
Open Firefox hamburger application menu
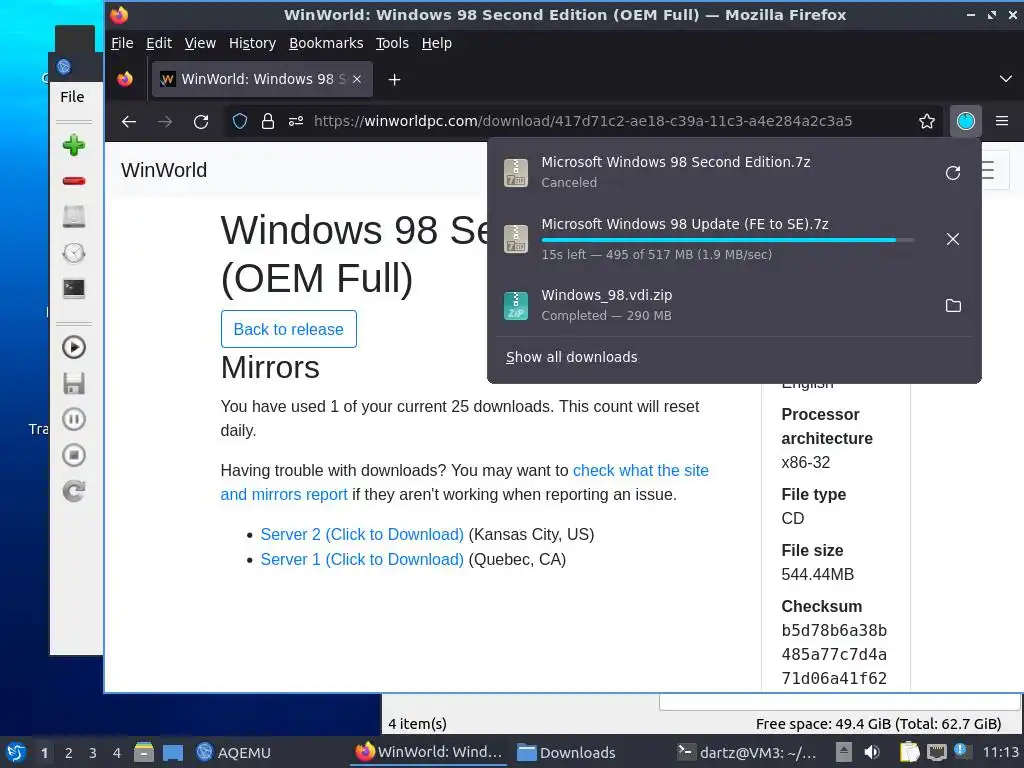click(1002, 121)
